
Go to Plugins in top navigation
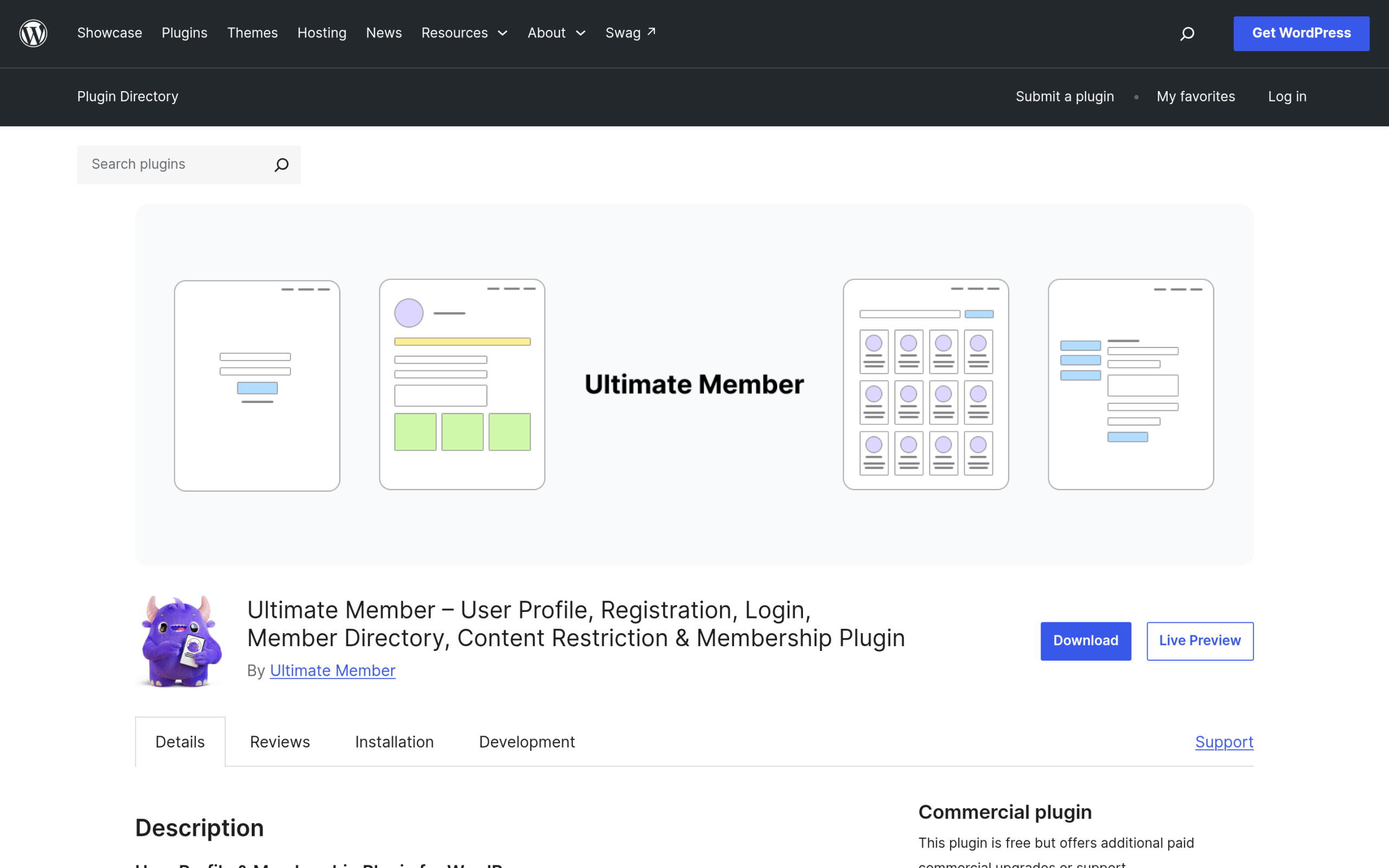click(x=184, y=33)
